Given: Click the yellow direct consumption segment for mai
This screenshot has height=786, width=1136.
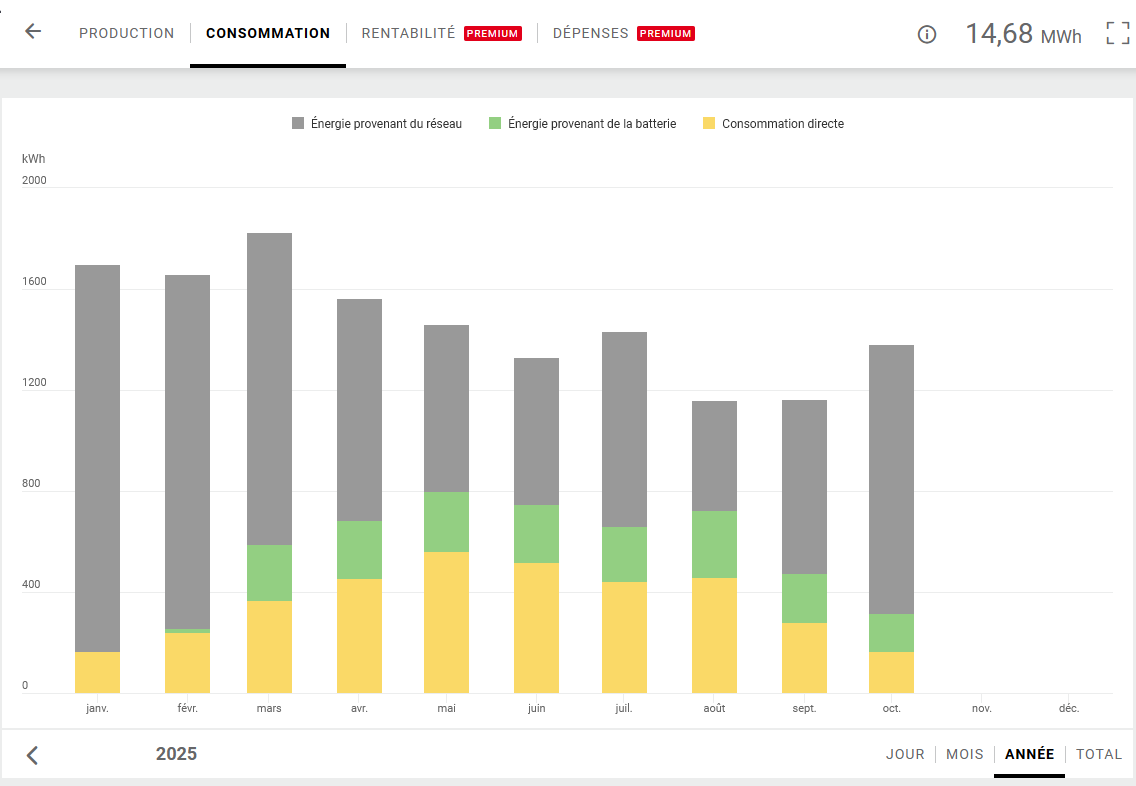Looking at the screenshot, I should [x=446, y=622].
